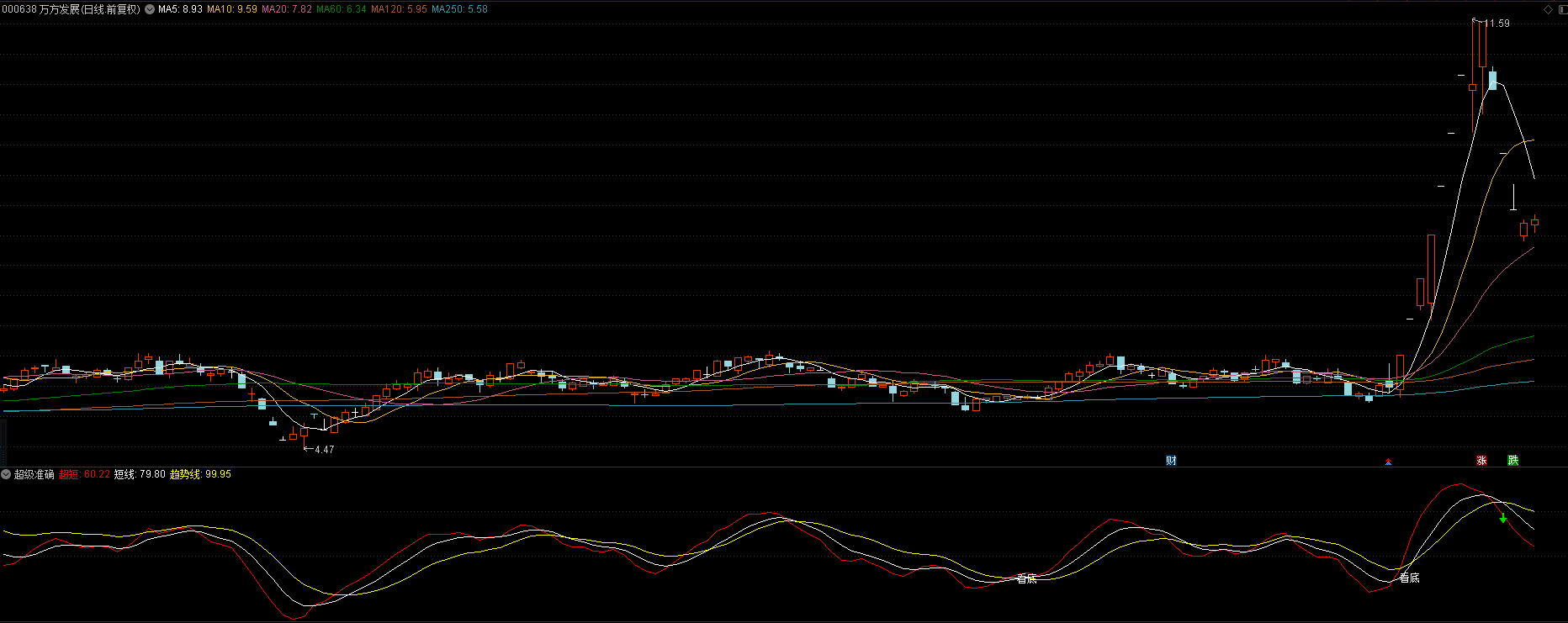Click the 11.59 high price label
This screenshot has width=1568, height=623.
[1497, 24]
